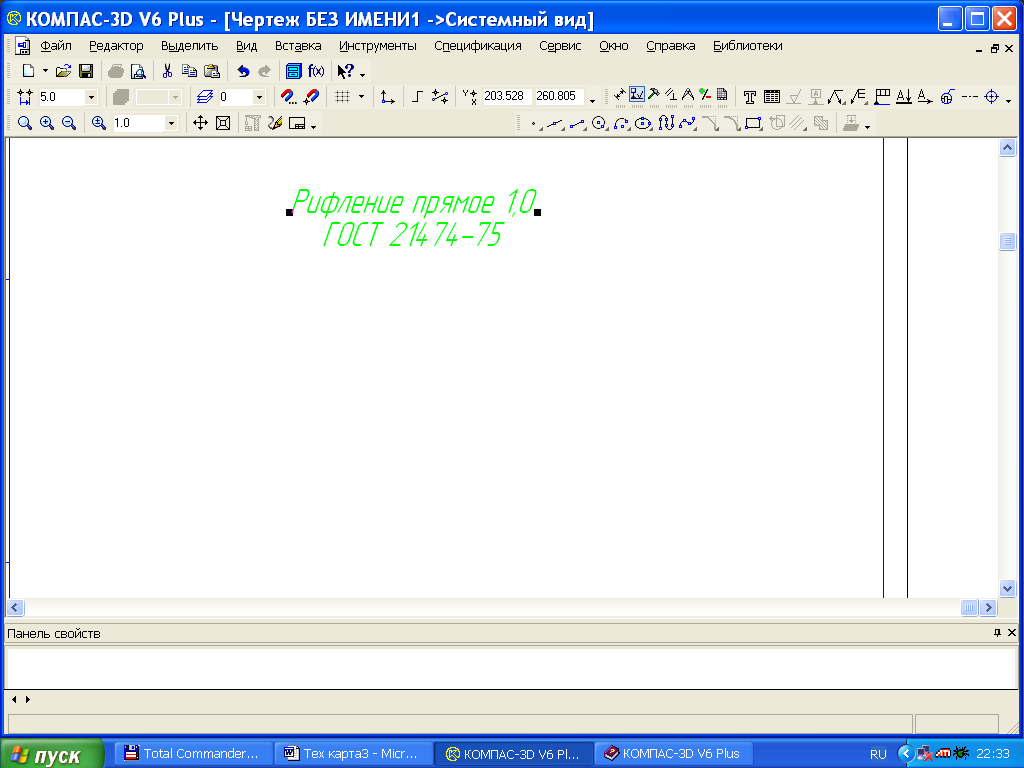This screenshot has height=768, width=1024.
Task: Select the center mark tool
Action: tap(992, 97)
